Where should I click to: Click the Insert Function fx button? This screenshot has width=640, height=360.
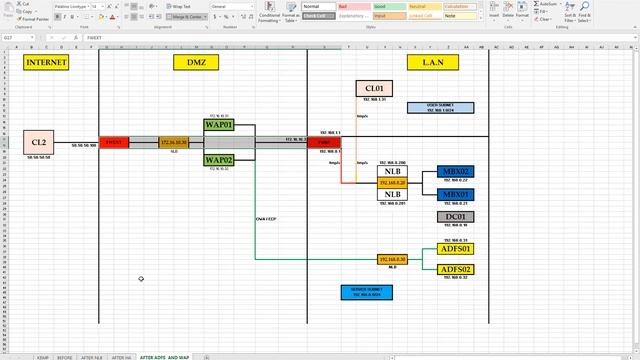(x=76, y=38)
